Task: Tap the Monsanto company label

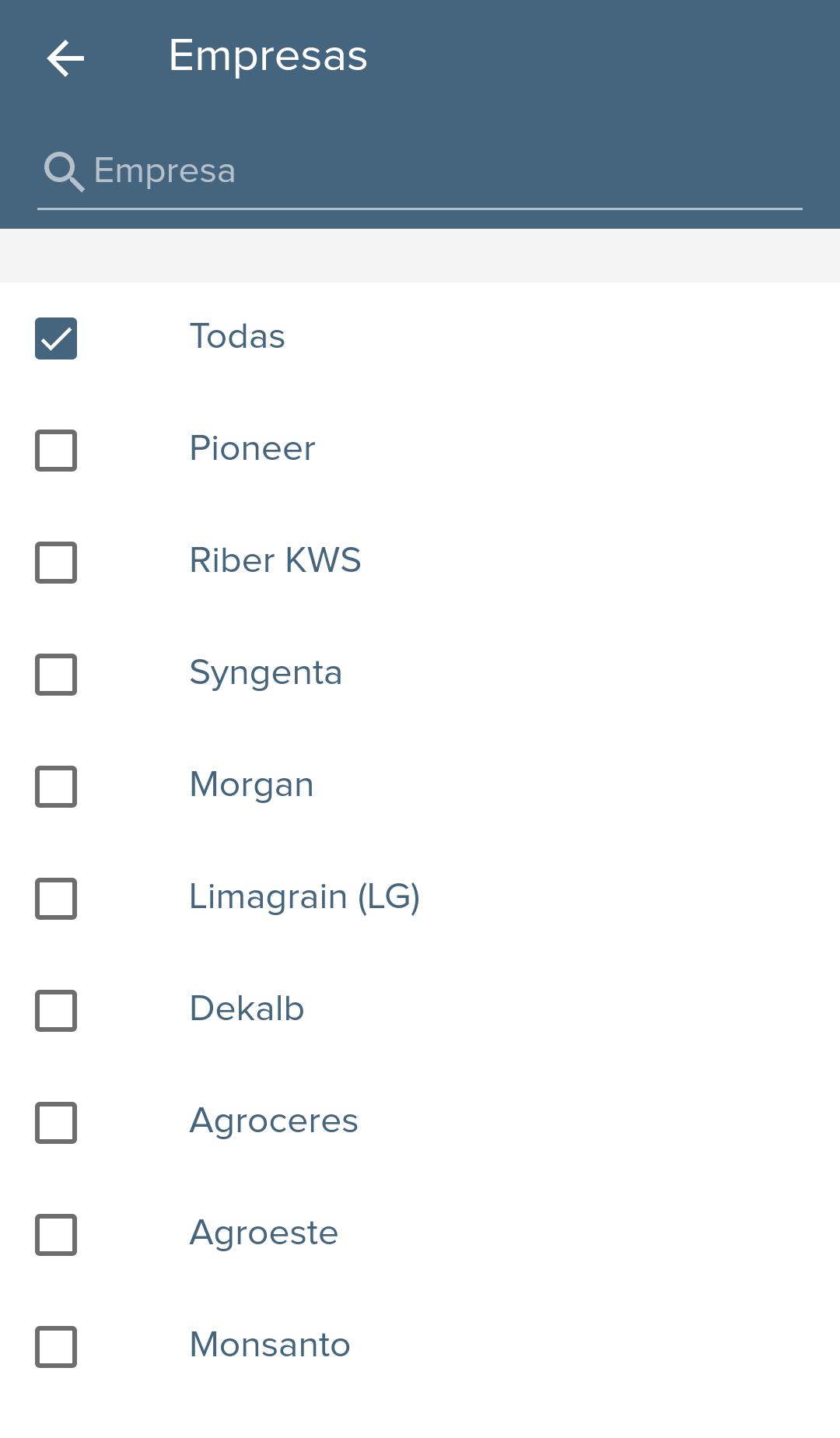Action: (270, 1345)
